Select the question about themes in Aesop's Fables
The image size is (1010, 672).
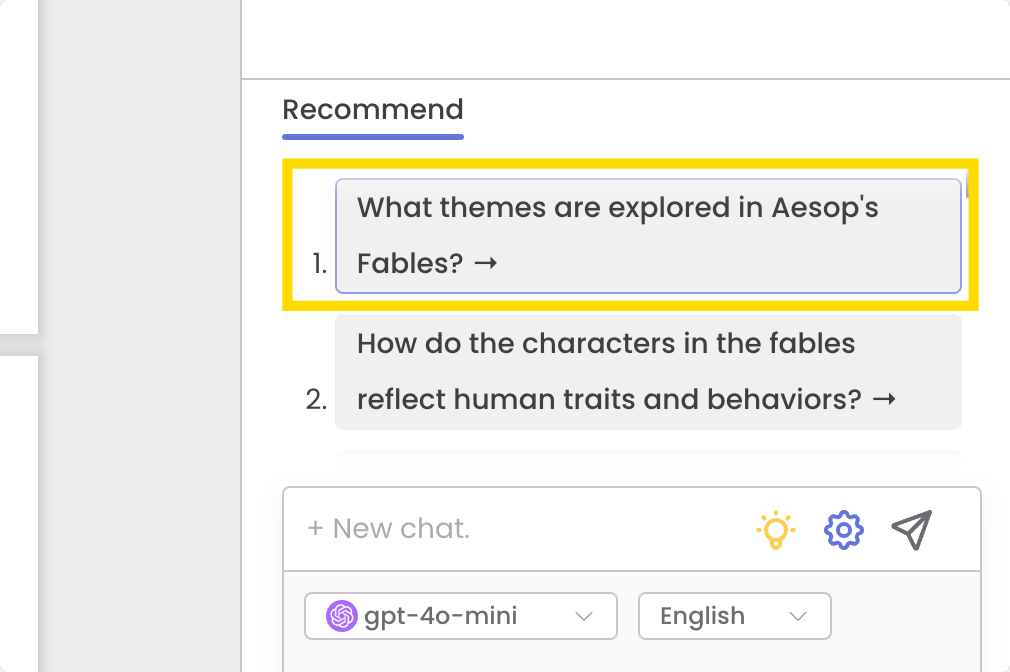coord(648,236)
